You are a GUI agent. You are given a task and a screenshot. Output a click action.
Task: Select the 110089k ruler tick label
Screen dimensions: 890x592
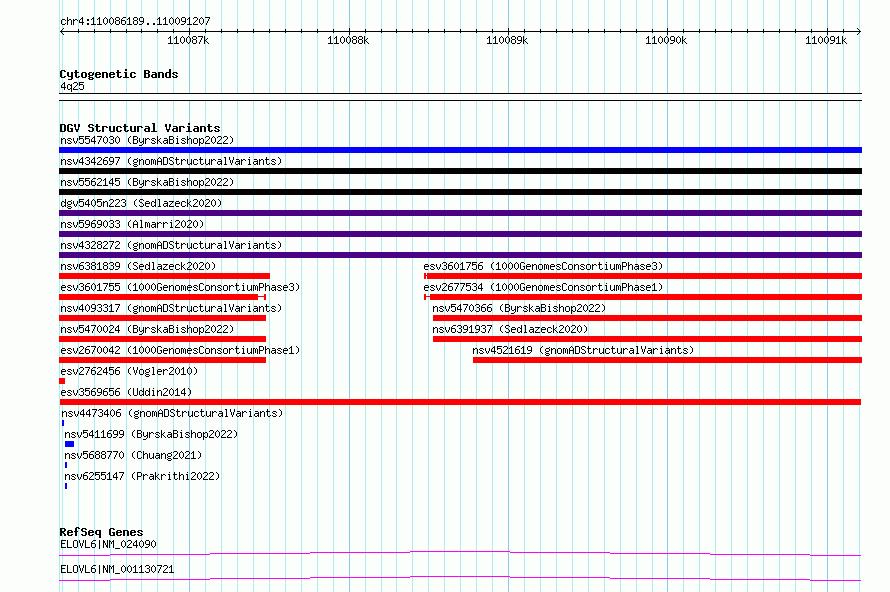pos(507,40)
